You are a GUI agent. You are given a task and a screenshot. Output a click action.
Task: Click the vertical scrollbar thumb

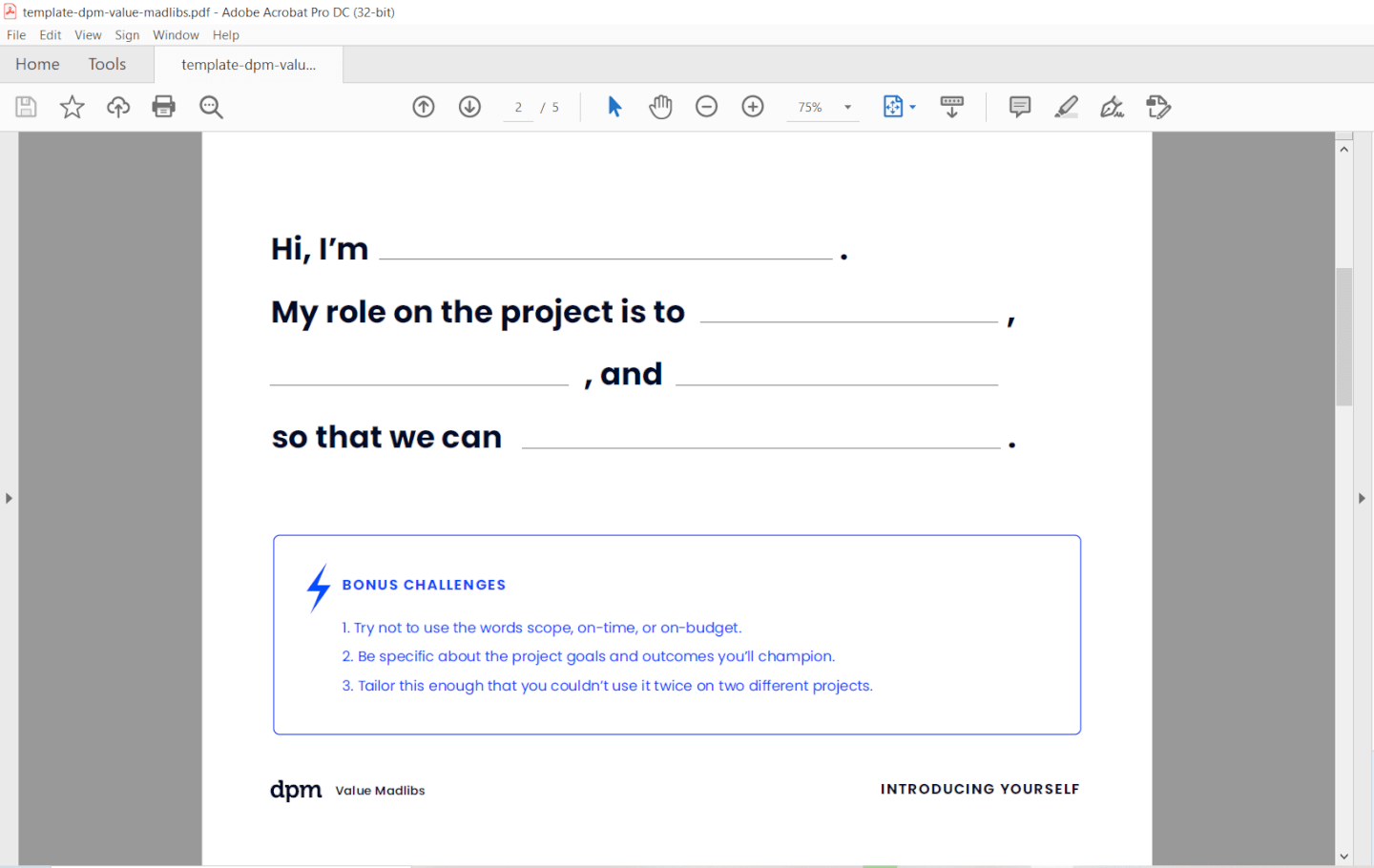pos(1344,337)
